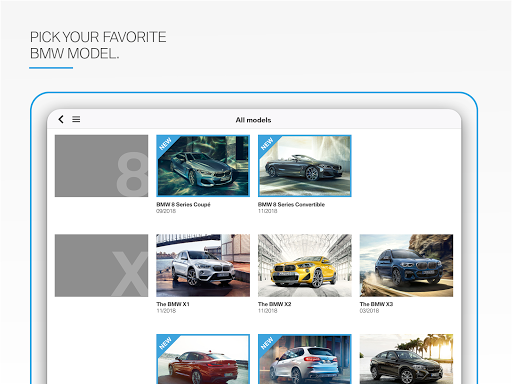
Task: Open the BMW 8 Series Convertible image
Action: (x=305, y=166)
